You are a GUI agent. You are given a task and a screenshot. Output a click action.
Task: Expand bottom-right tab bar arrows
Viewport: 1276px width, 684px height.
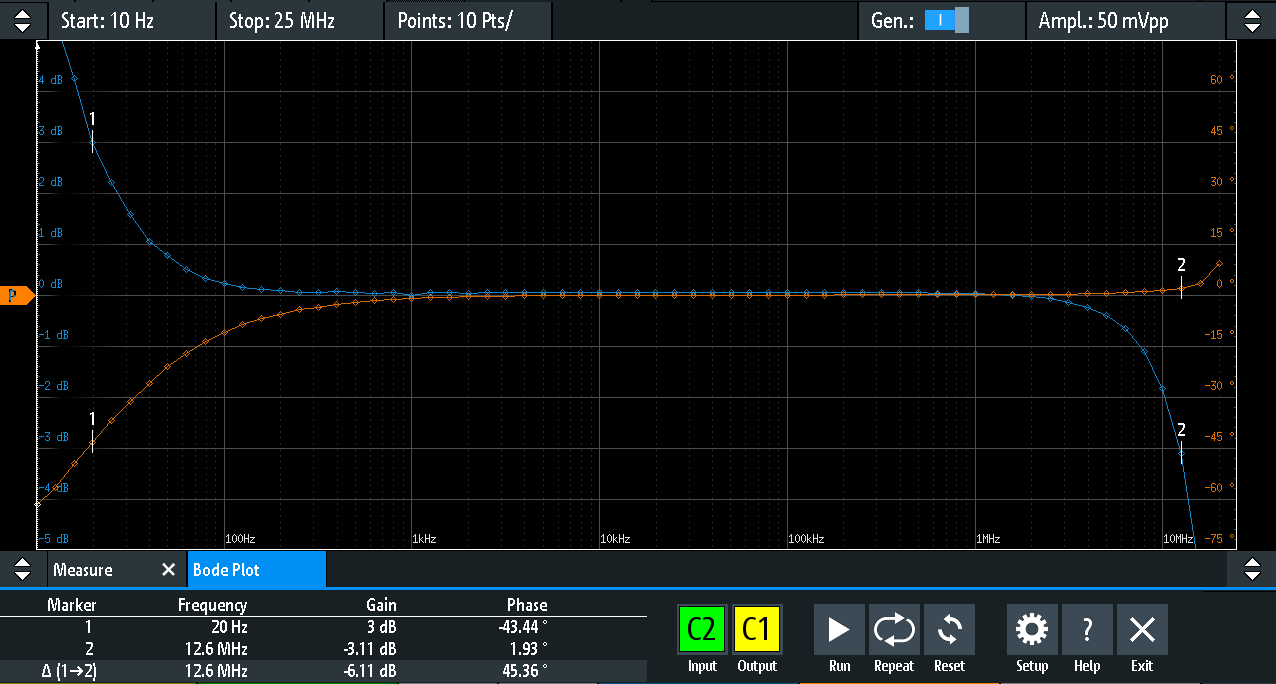pos(1252,570)
